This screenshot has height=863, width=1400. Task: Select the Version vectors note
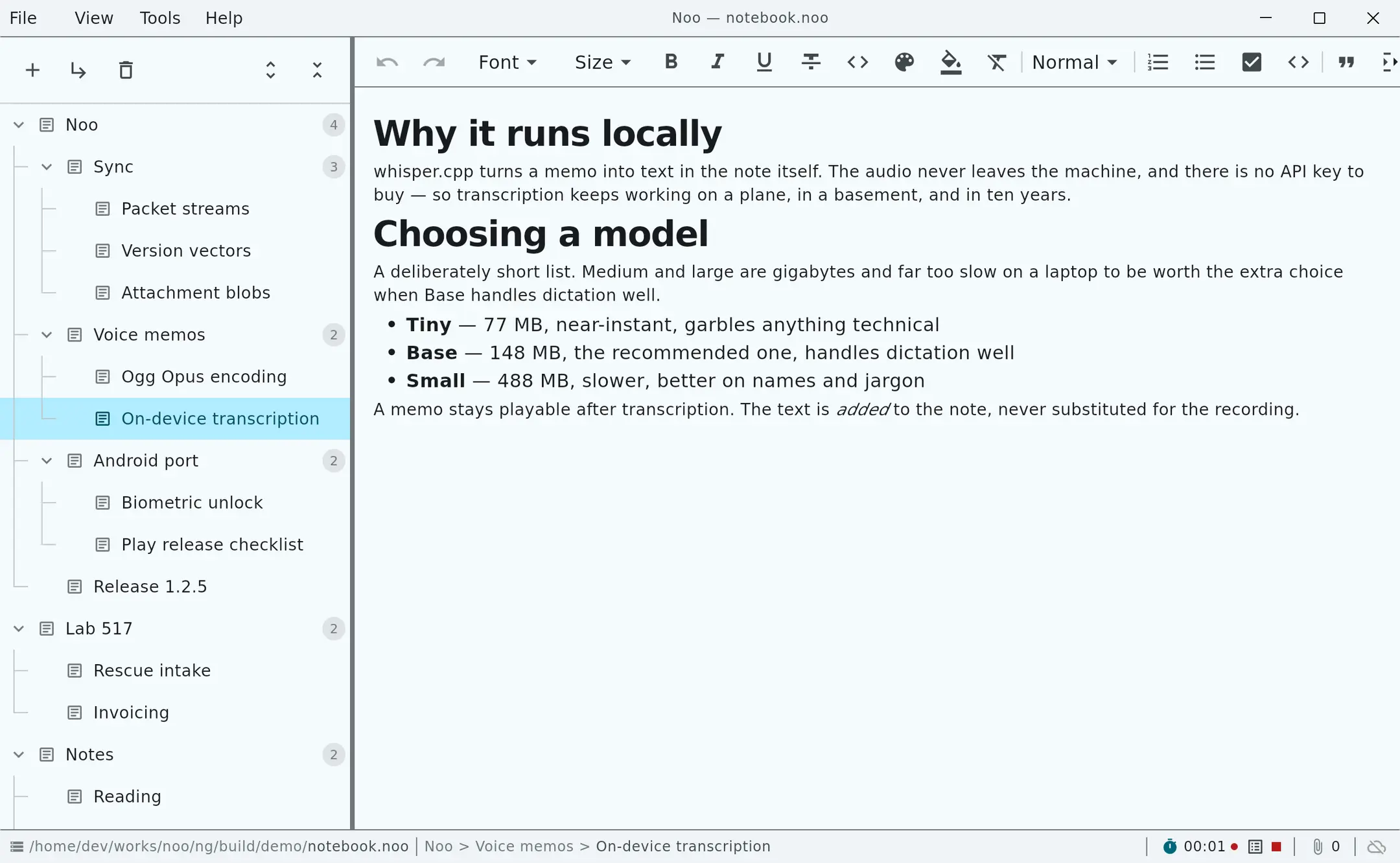[x=175, y=251]
